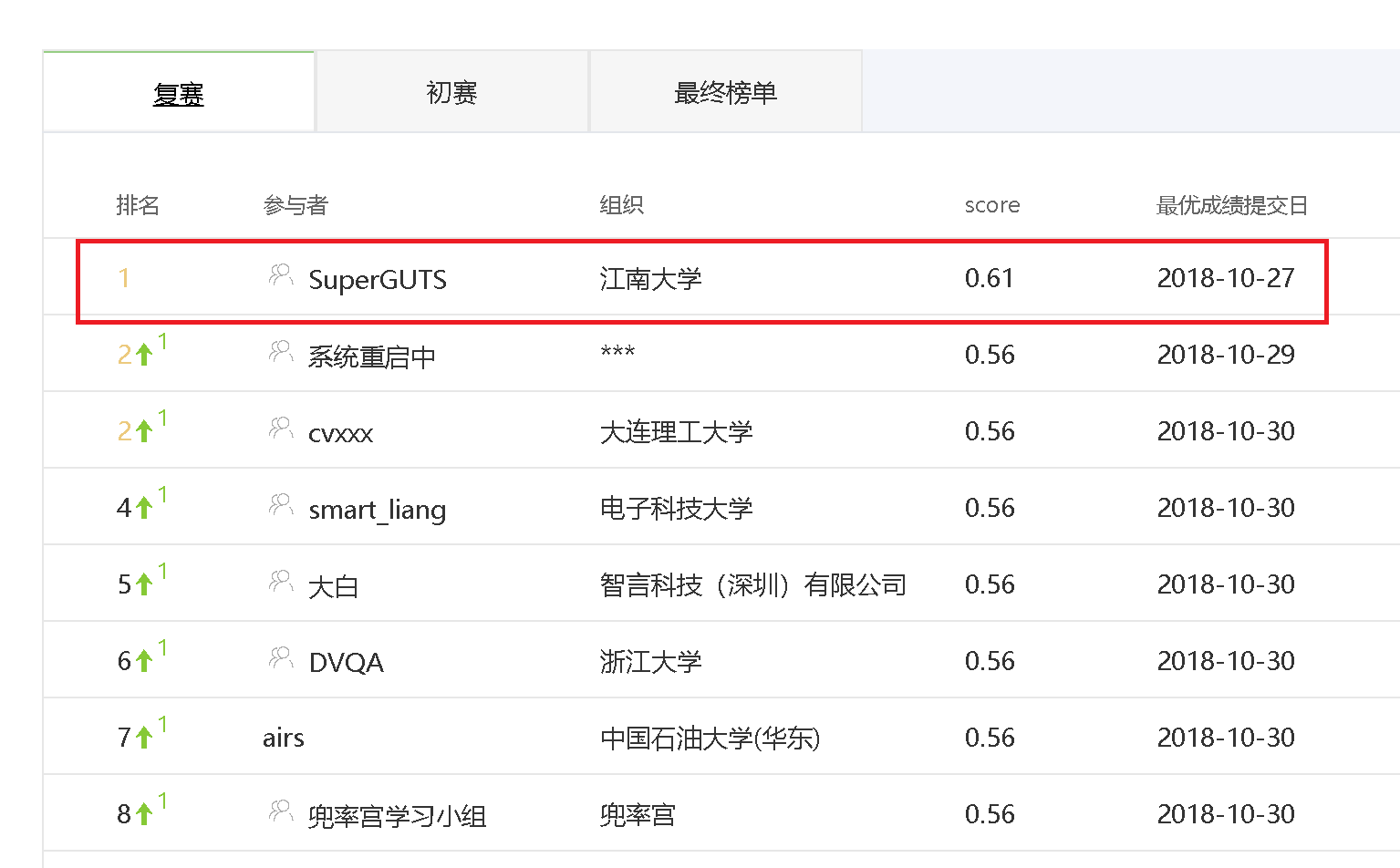Click the team icon beside DVQA

click(x=281, y=657)
